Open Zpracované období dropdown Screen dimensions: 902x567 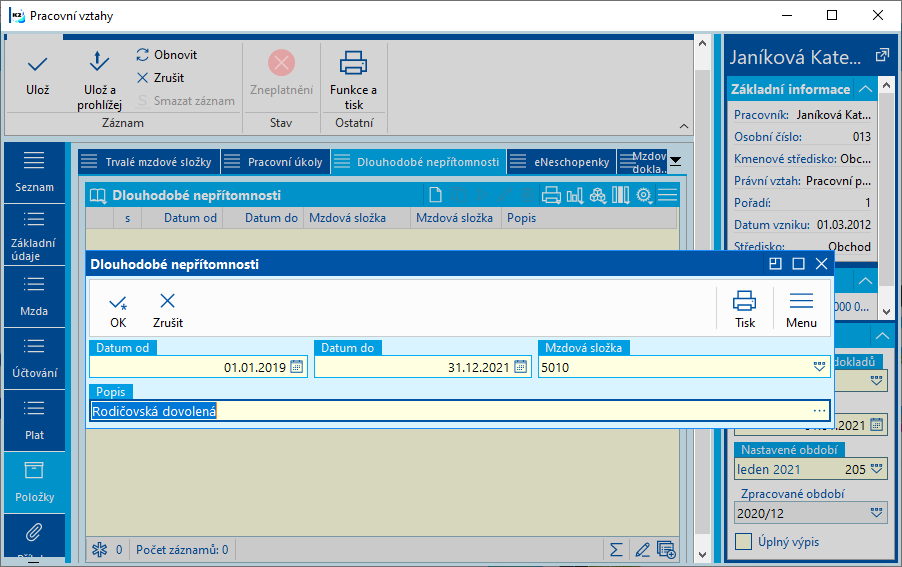coord(877,513)
